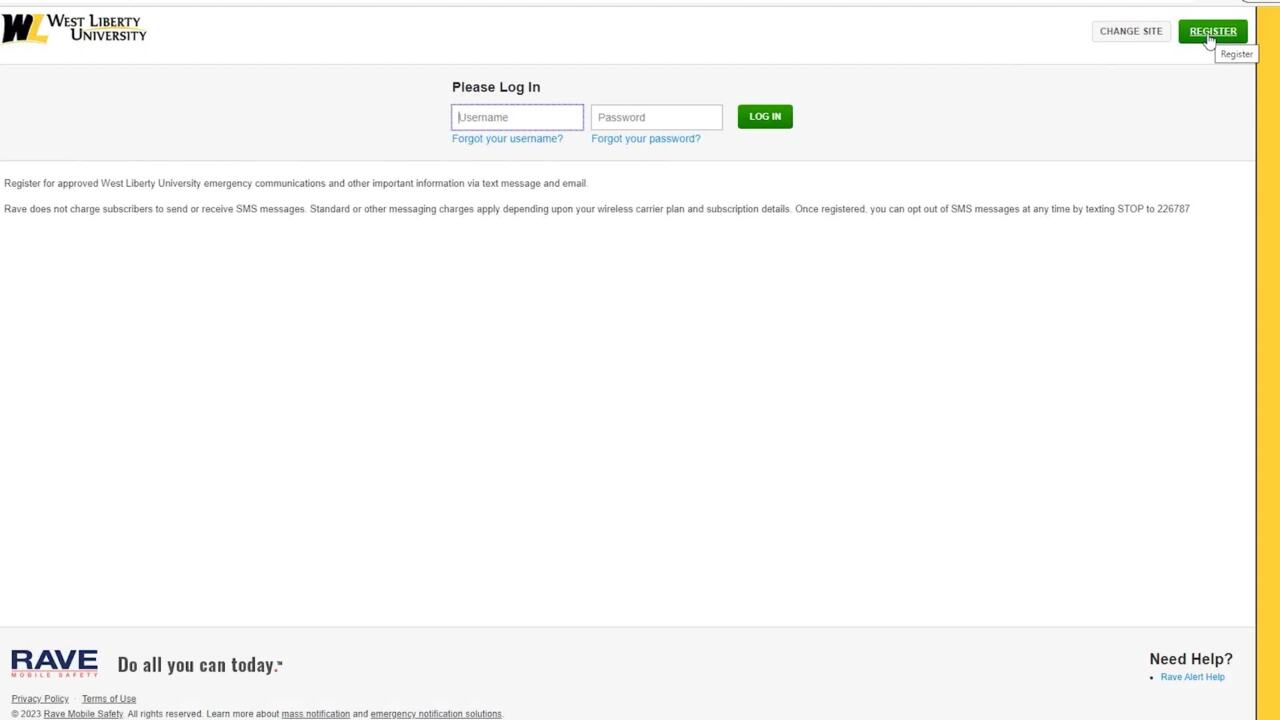Click the Please Log In heading

click(496, 87)
